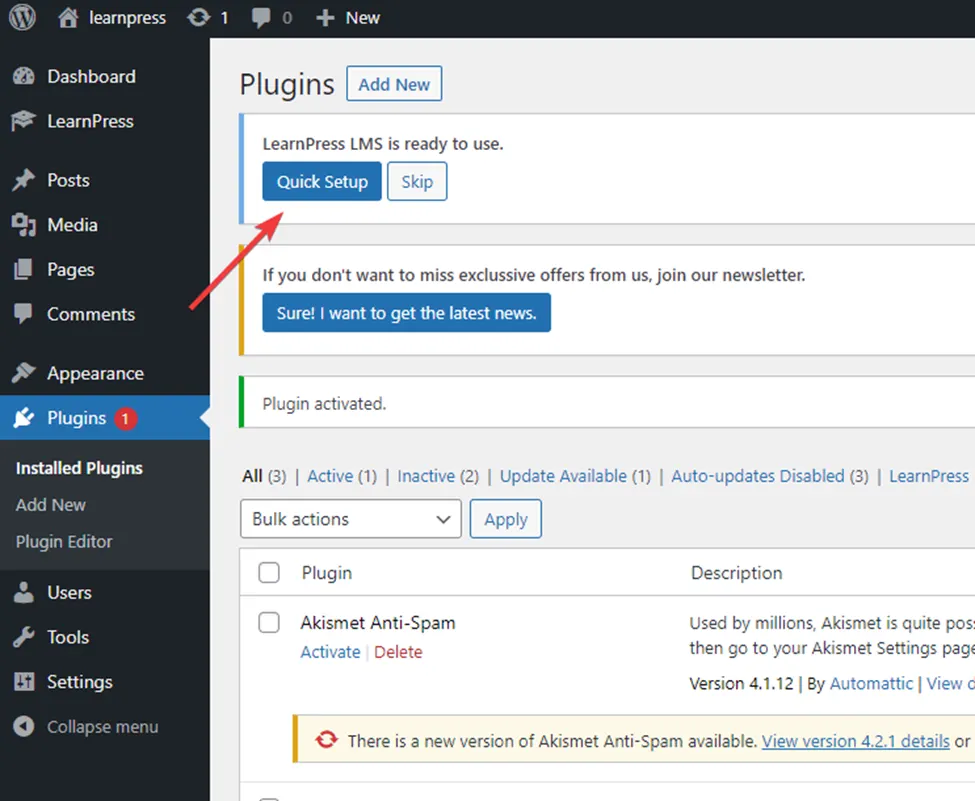Screen dimensions: 975x801
Task: Click the updates icon in the top bar
Action: (x=198, y=17)
